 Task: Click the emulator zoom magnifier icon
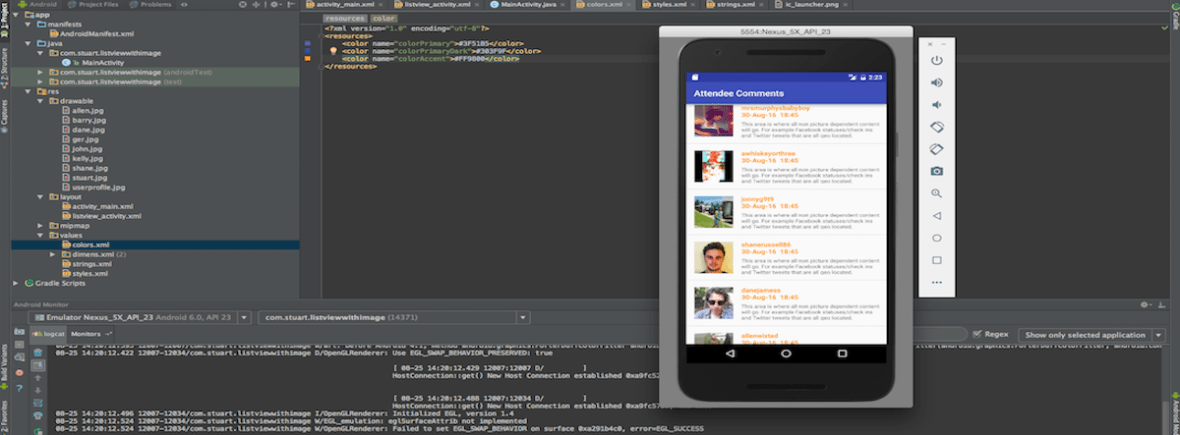pyautogui.click(x=937, y=193)
